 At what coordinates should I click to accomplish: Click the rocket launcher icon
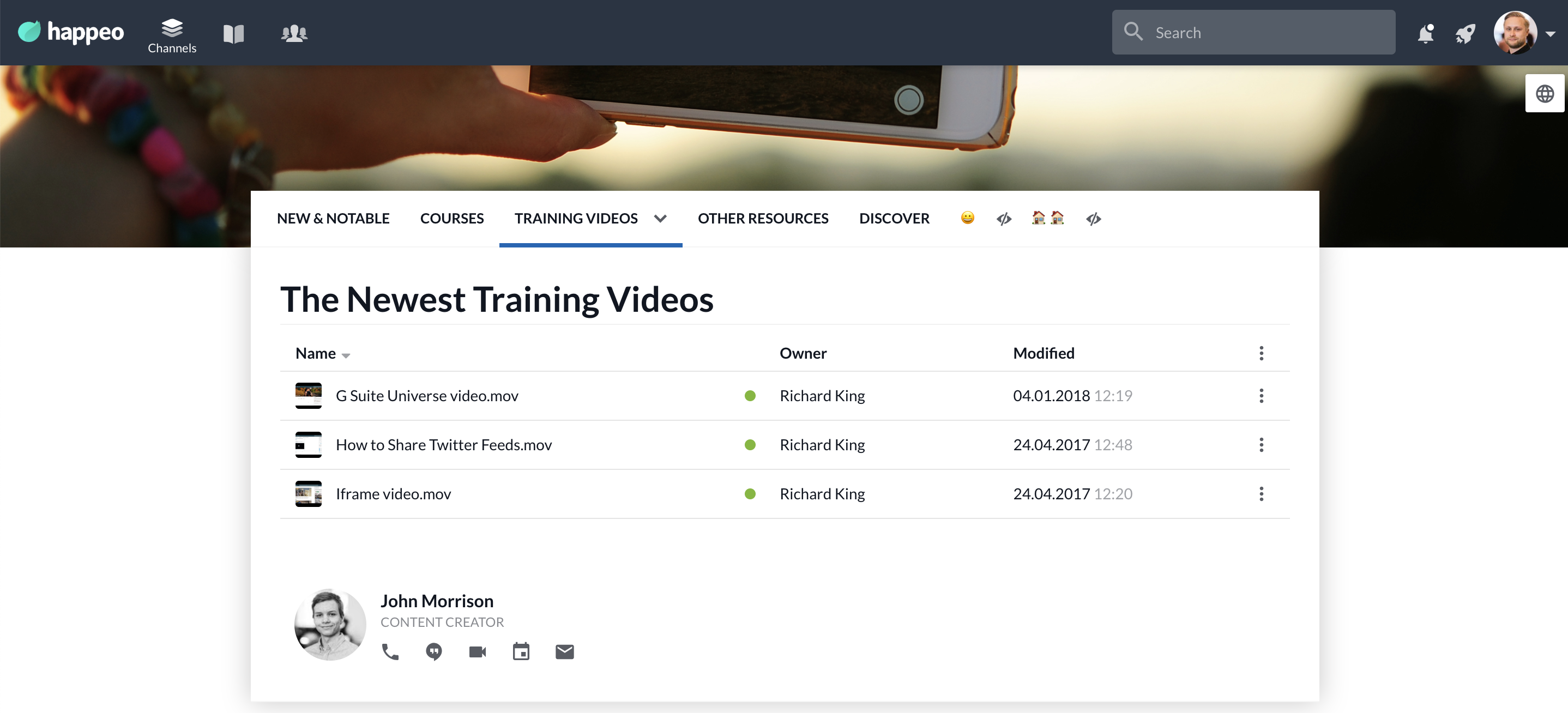[x=1465, y=33]
